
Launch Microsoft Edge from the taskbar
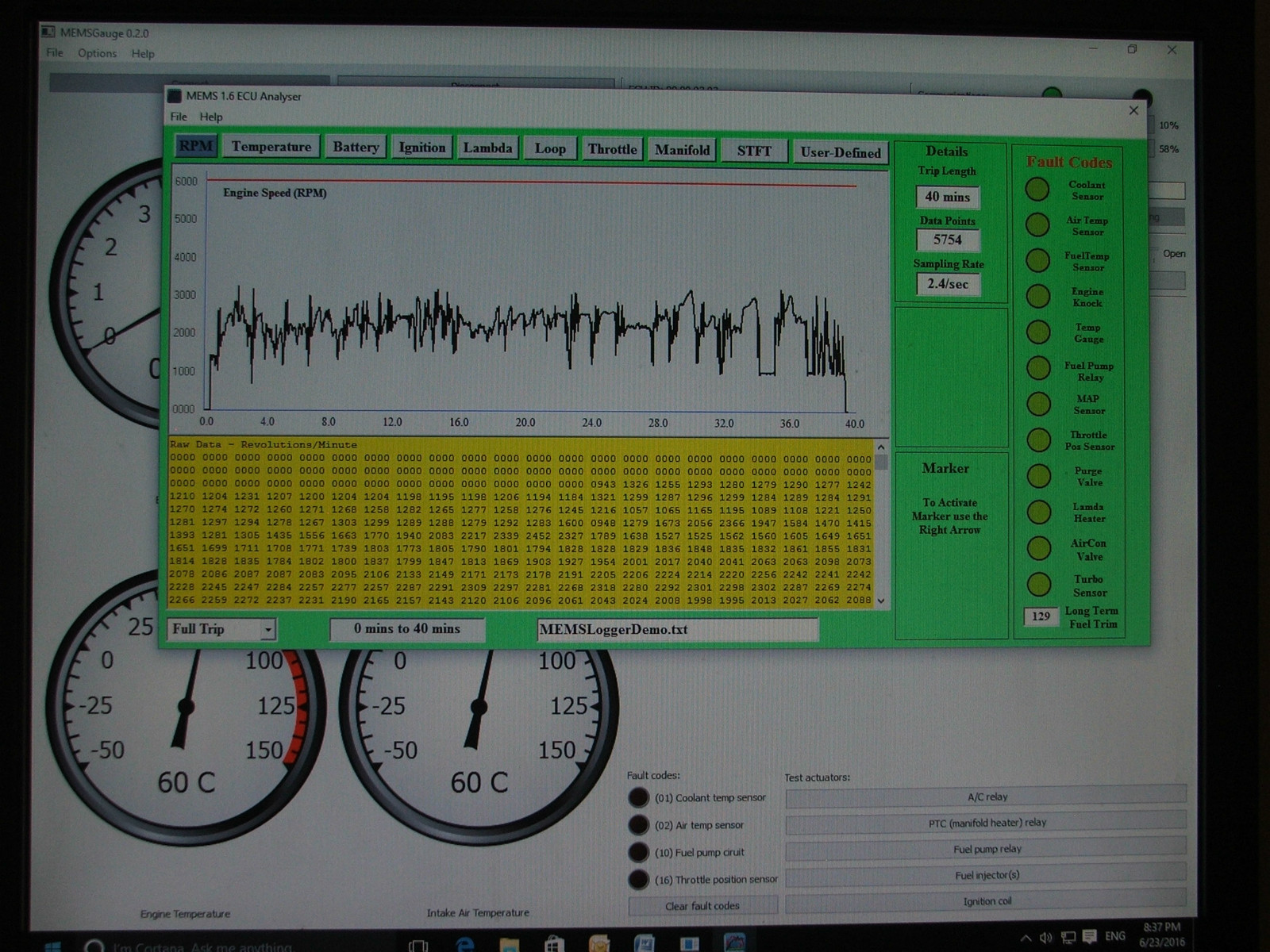point(465,944)
